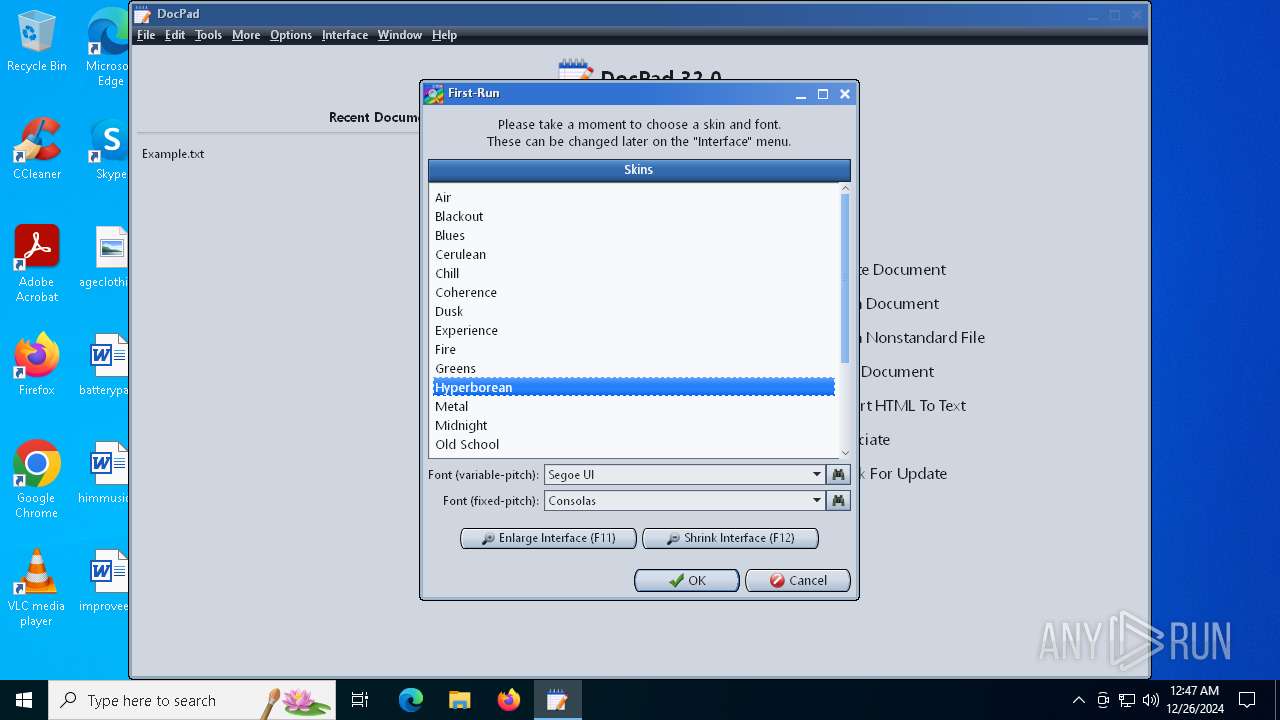
Task: Open Microsoft Edge desktop shortcut
Action: 108,48
